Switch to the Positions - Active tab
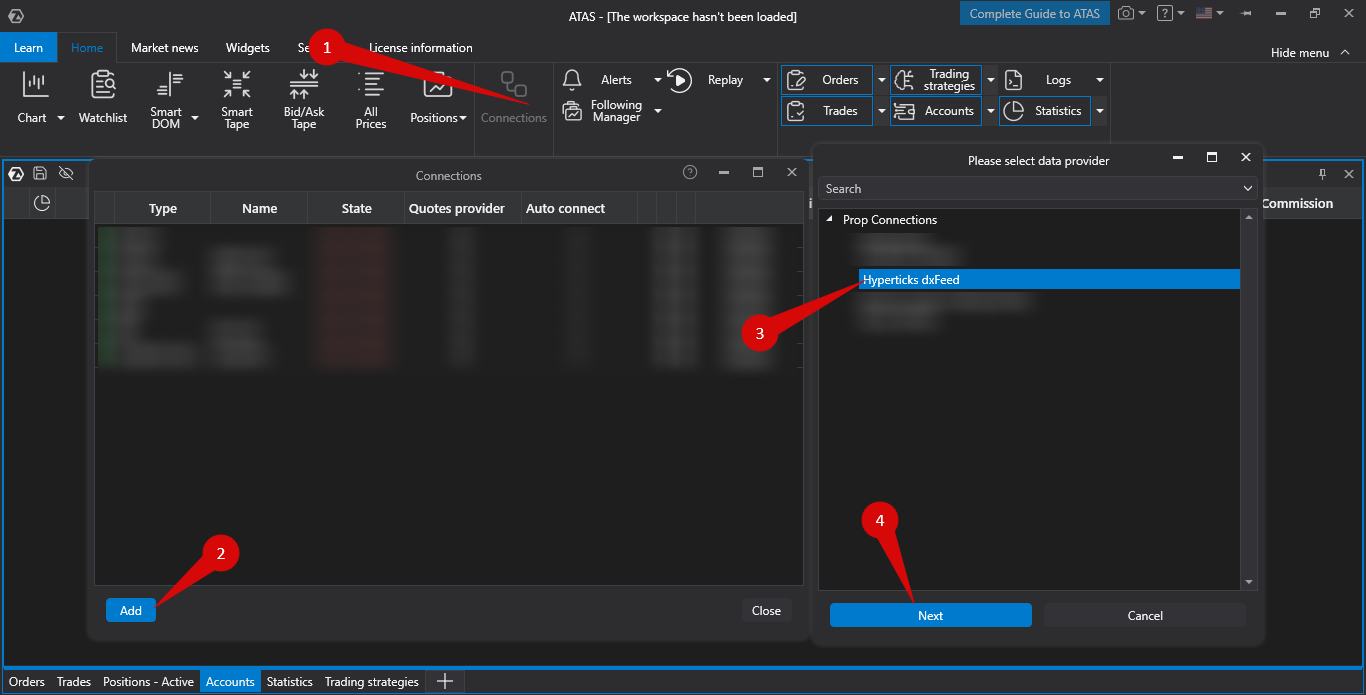This screenshot has height=695, width=1366. coord(148,682)
